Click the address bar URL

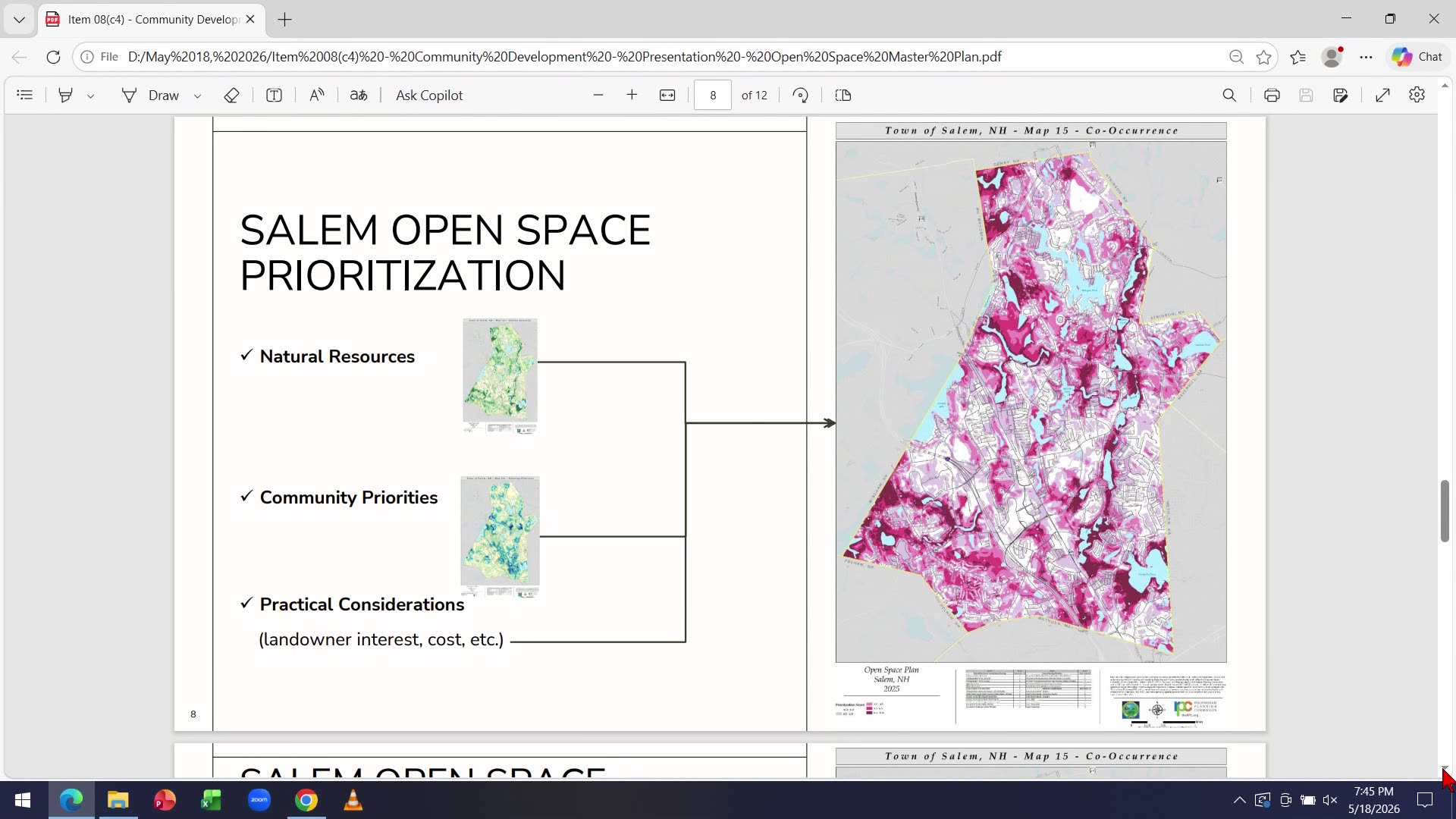[x=565, y=57]
